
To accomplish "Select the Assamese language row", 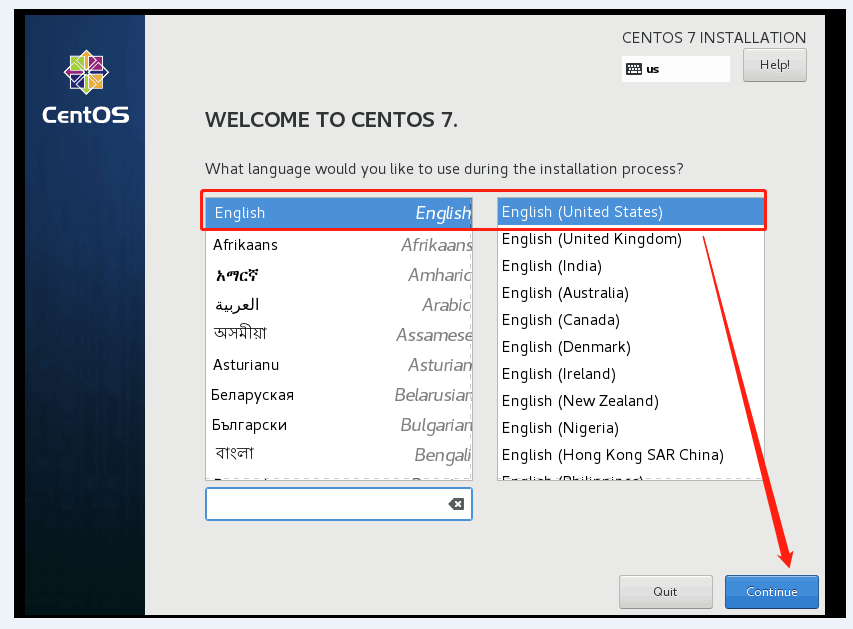I will [x=338, y=335].
